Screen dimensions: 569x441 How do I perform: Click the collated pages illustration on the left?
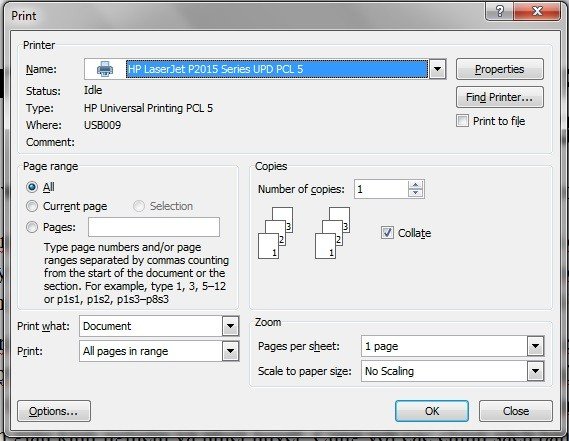(275, 233)
